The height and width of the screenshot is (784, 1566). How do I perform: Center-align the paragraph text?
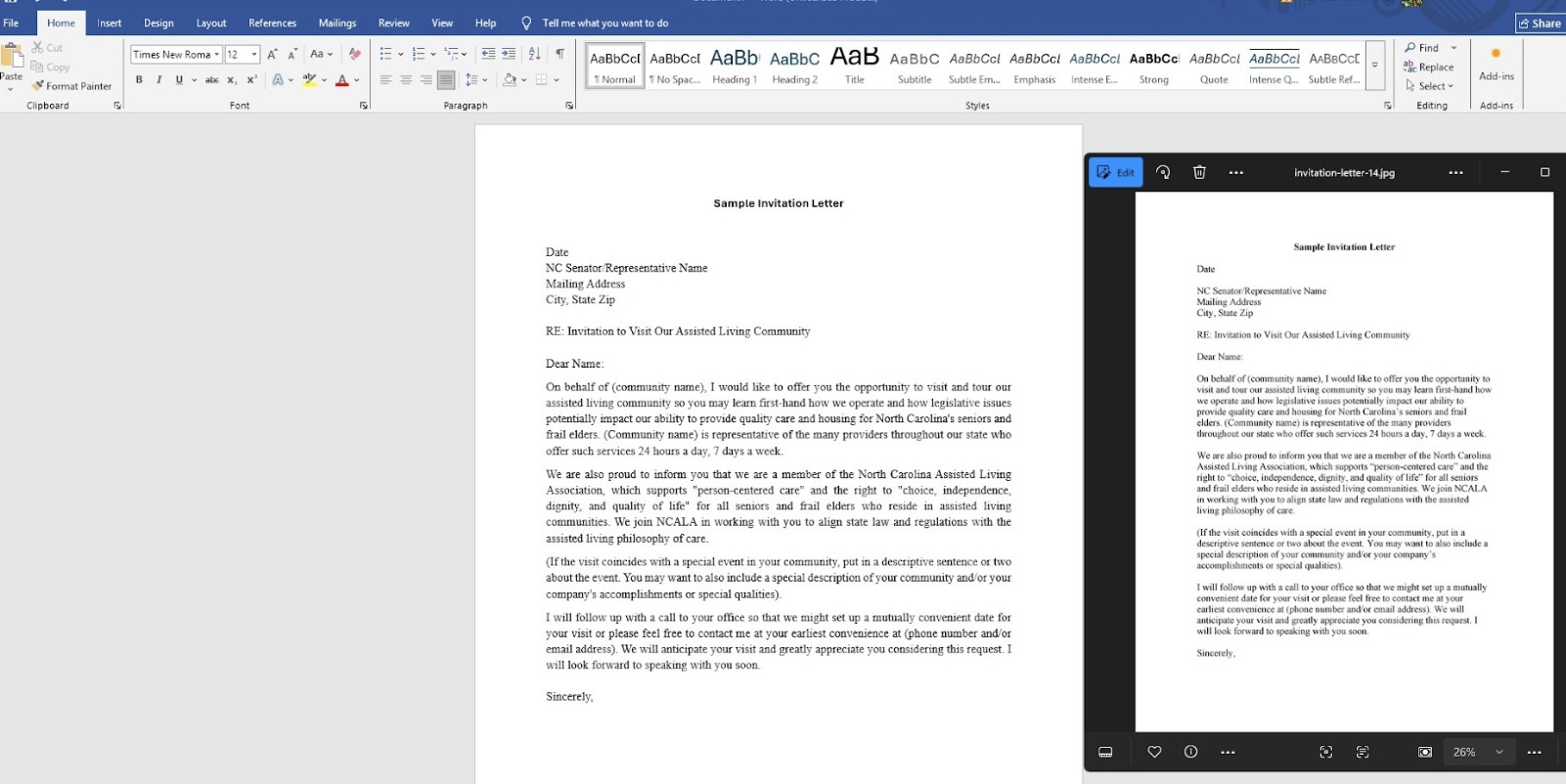click(x=406, y=80)
